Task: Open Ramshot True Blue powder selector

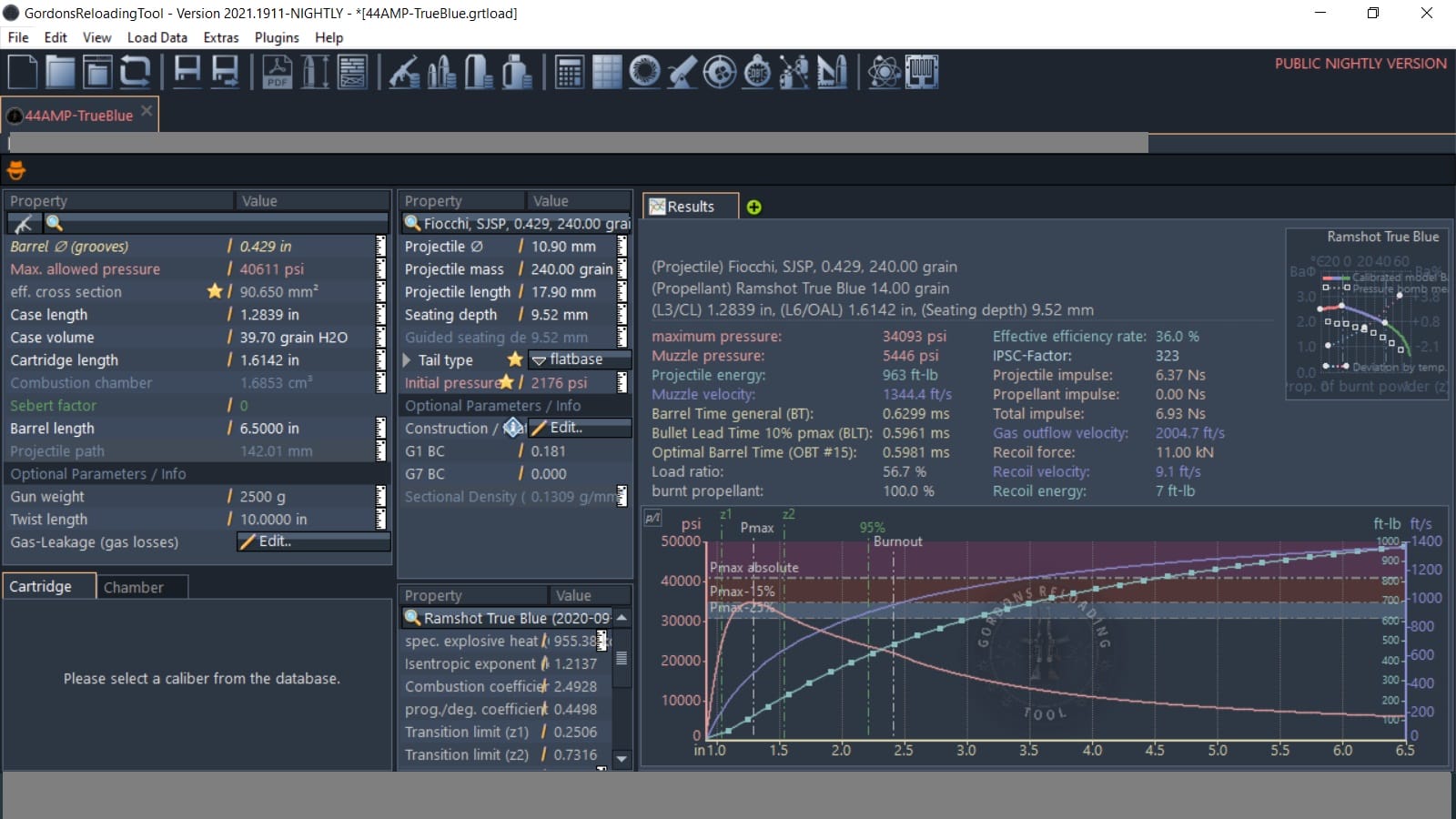Action: pyautogui.click(x=515, y=619)
